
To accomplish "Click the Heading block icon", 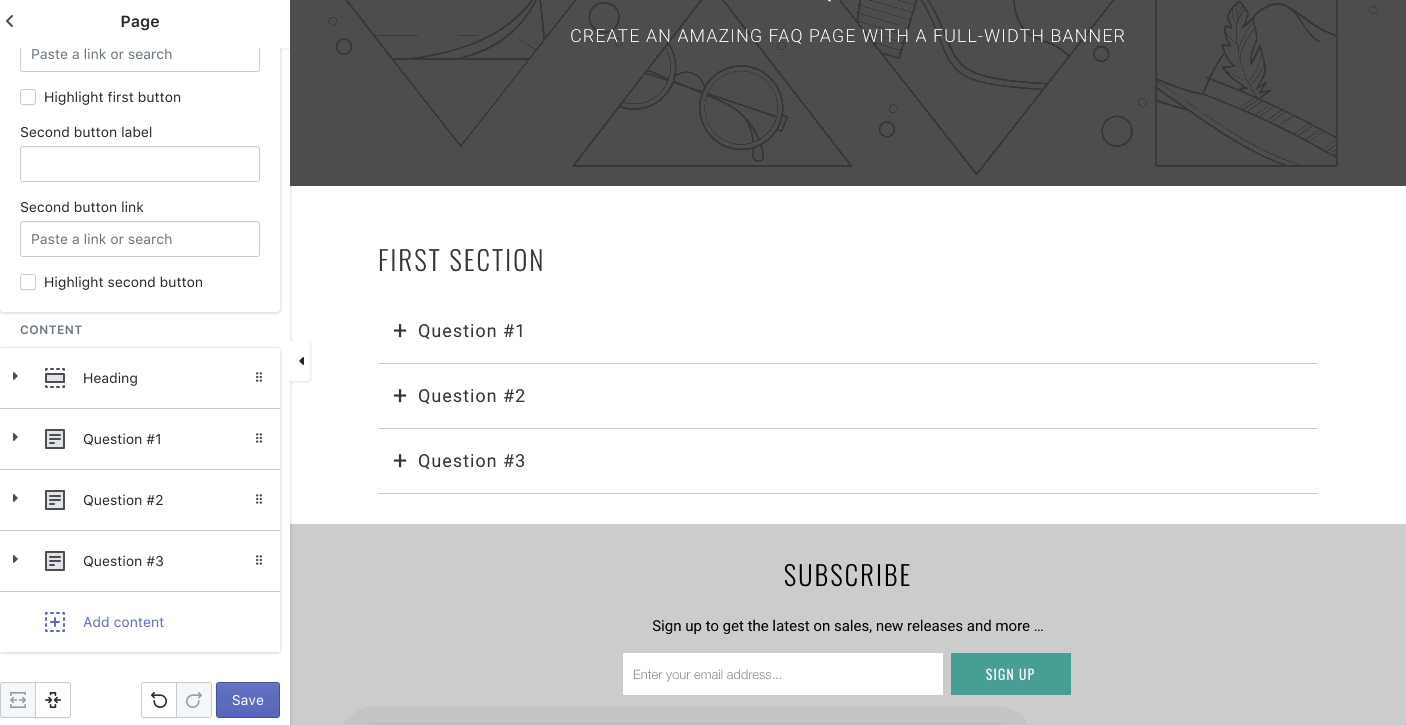I will tap(55, 378).
